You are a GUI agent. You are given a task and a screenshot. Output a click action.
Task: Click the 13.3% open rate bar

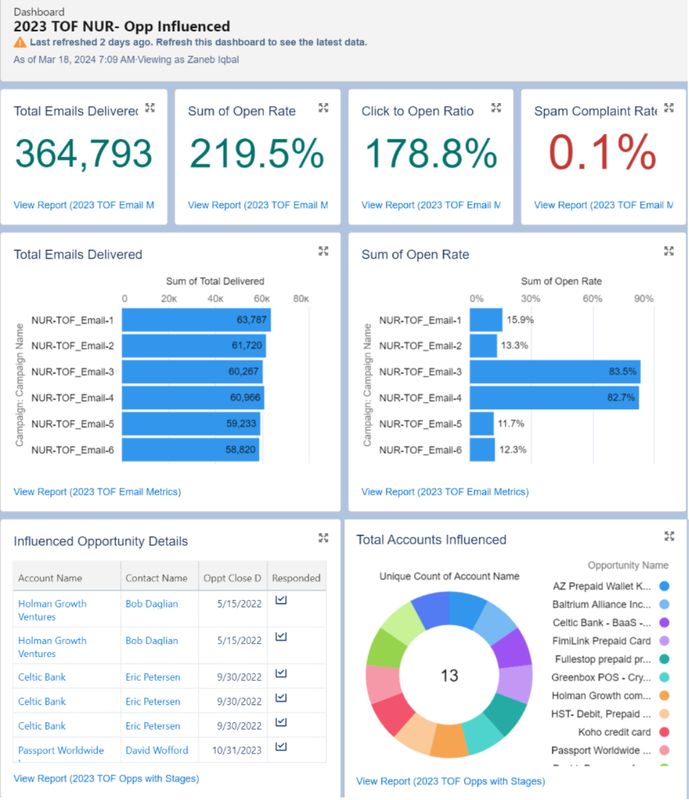pos(483,346)
